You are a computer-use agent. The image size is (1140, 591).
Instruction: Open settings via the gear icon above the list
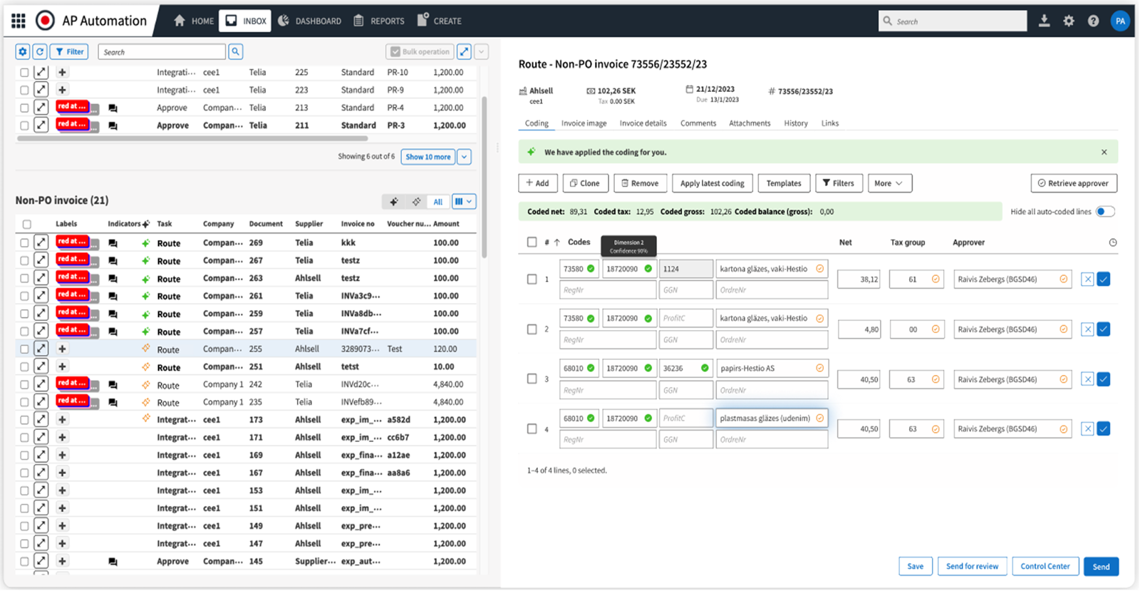pos(21,51)
